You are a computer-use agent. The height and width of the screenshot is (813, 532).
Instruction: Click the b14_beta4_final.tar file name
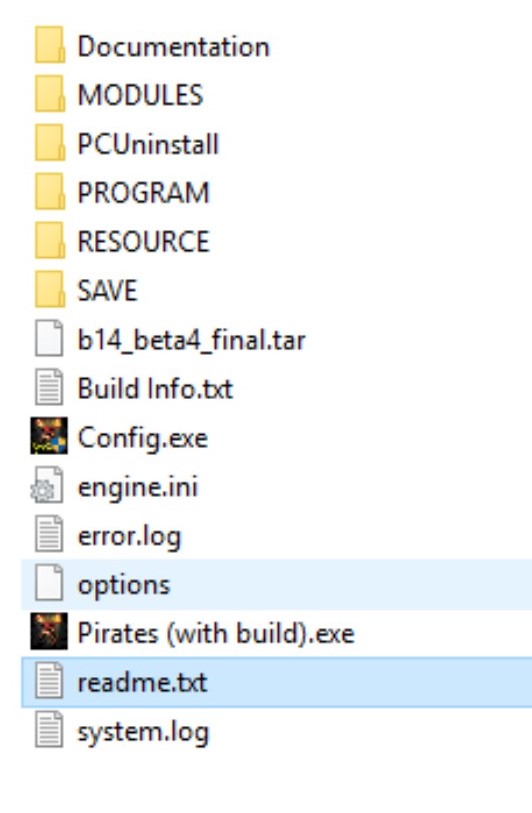pos(191,341)
